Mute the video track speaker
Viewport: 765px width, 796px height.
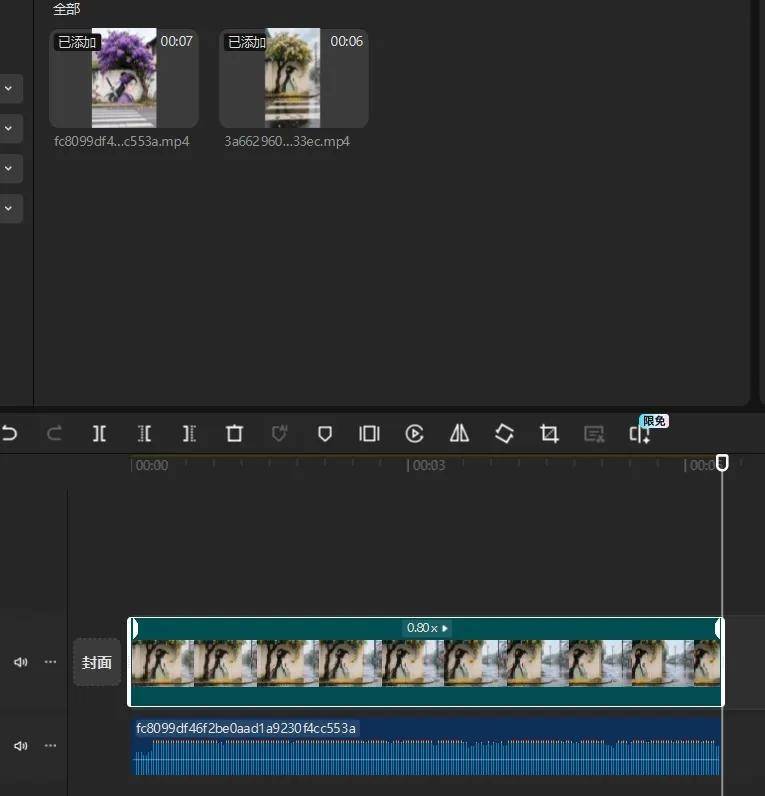[21, 662]
